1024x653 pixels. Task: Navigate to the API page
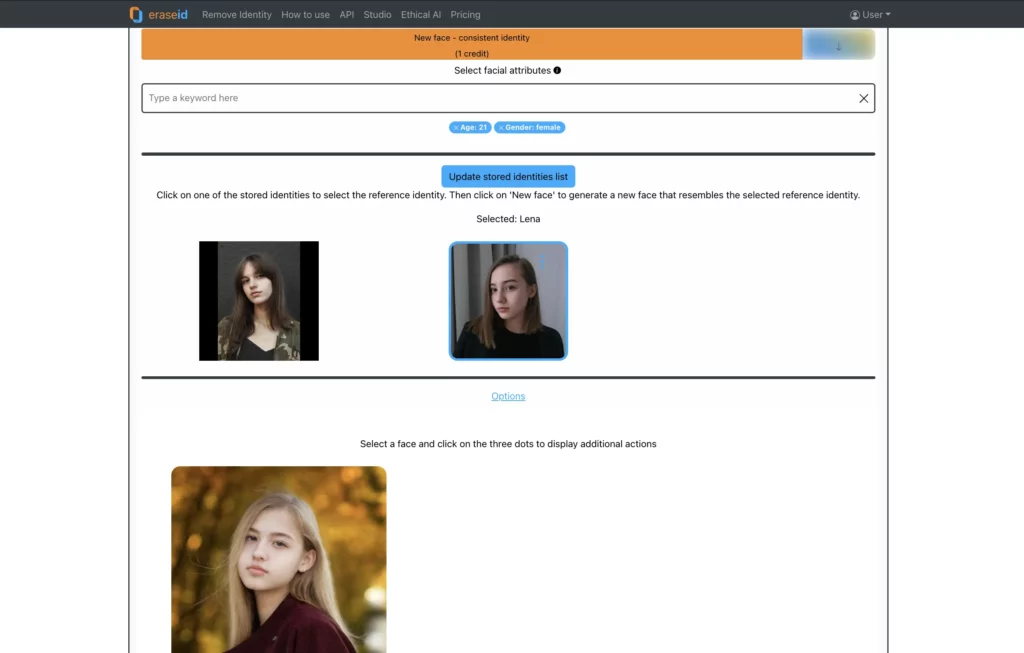[346, 14]
